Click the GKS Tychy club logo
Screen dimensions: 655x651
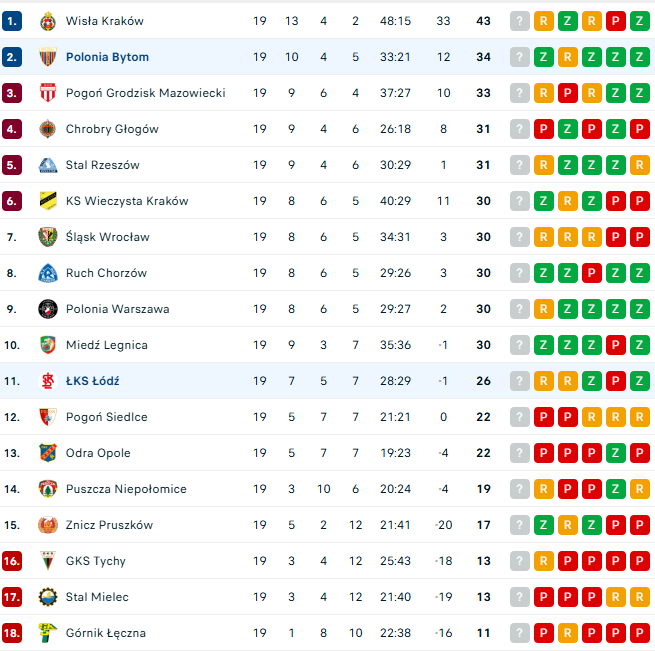coord(47,561)
